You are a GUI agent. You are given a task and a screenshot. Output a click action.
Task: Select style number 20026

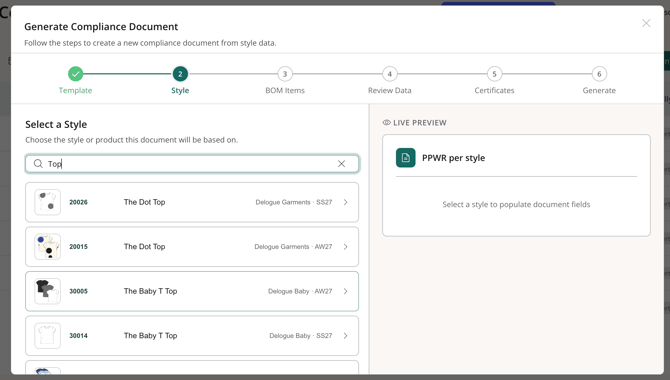pyautogui.click(x=79, y=202)
